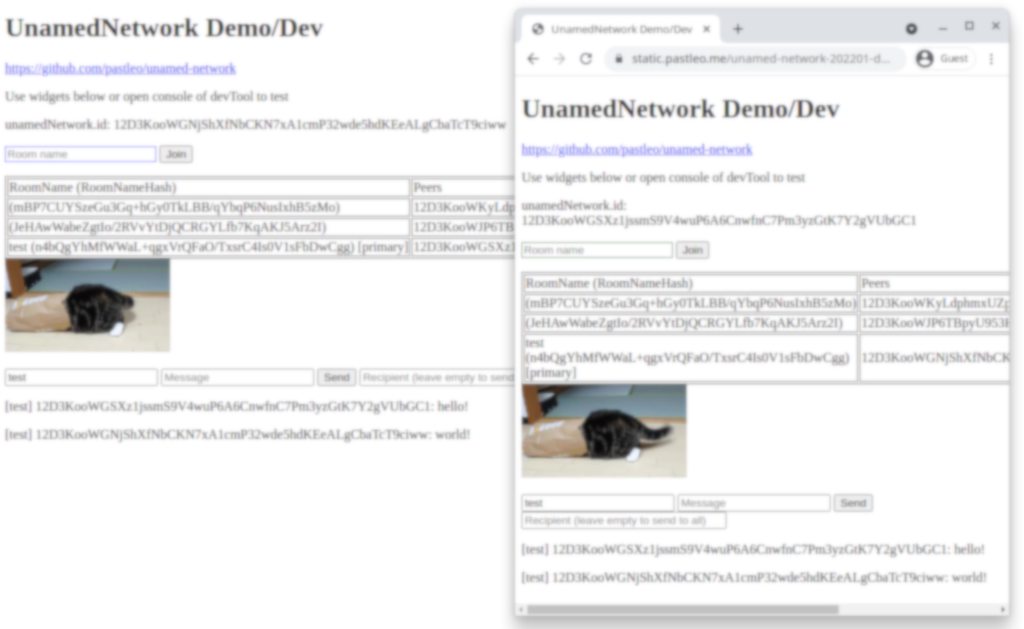
Task: Click Send button in Chrome window
Action: coord(853,503)
